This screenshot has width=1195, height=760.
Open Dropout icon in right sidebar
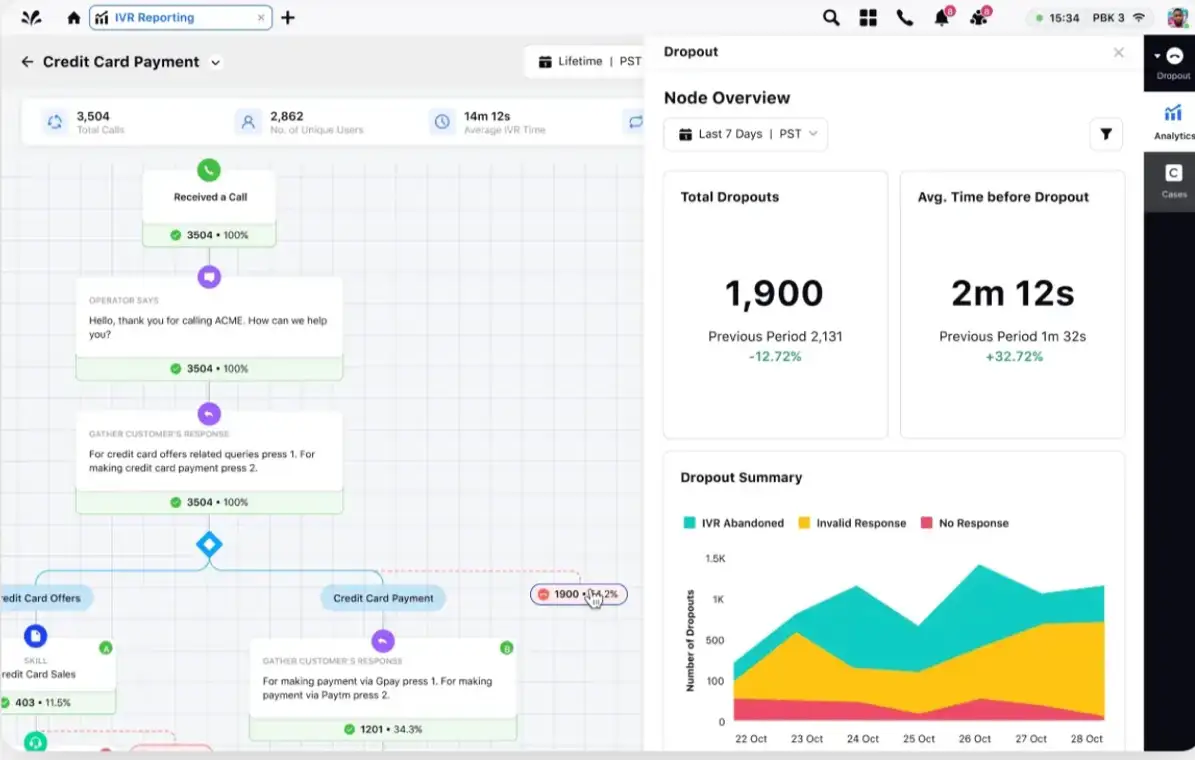1173,63
